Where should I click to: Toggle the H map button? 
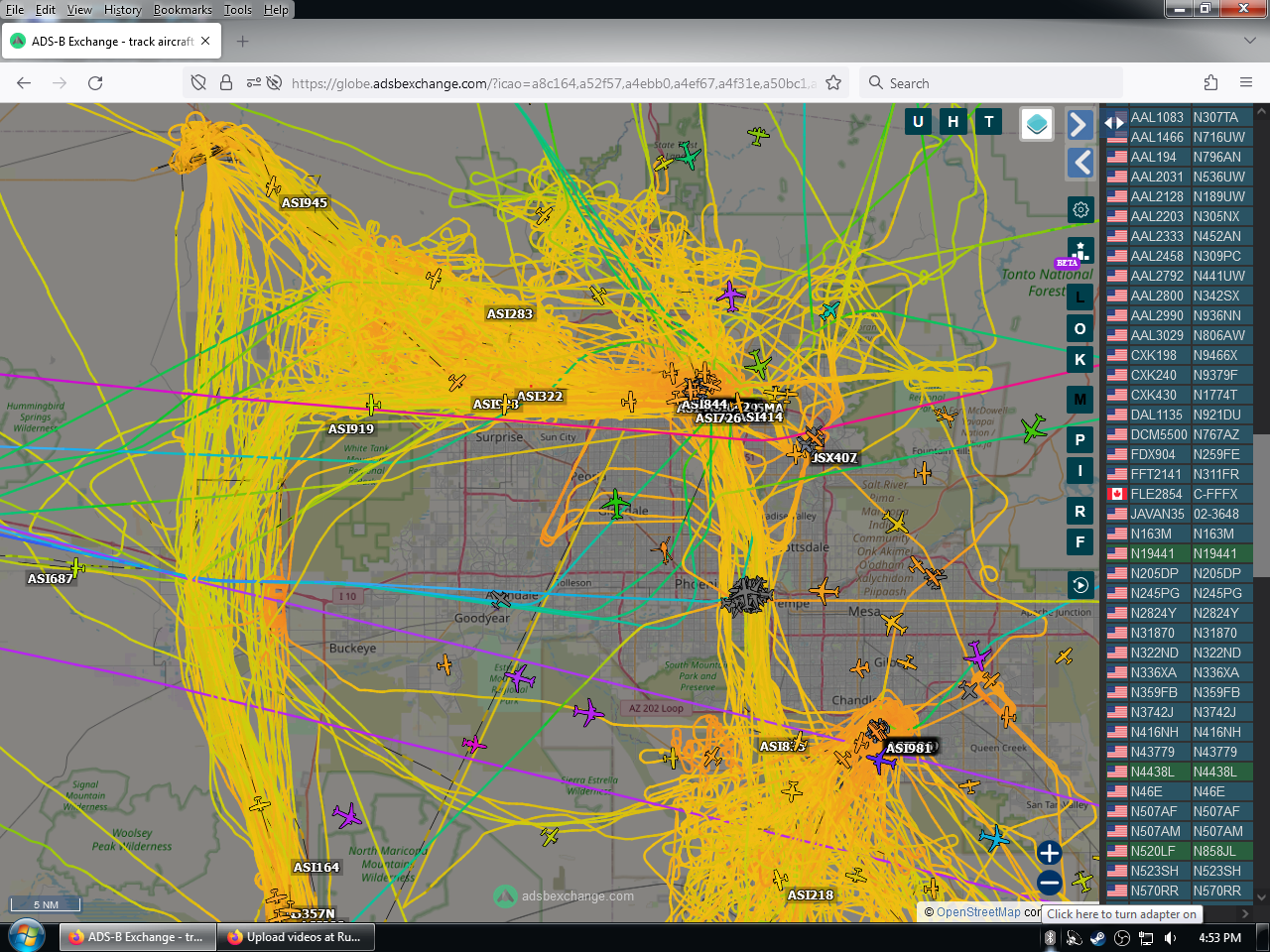pyautogui.click(x=953, y=122)
